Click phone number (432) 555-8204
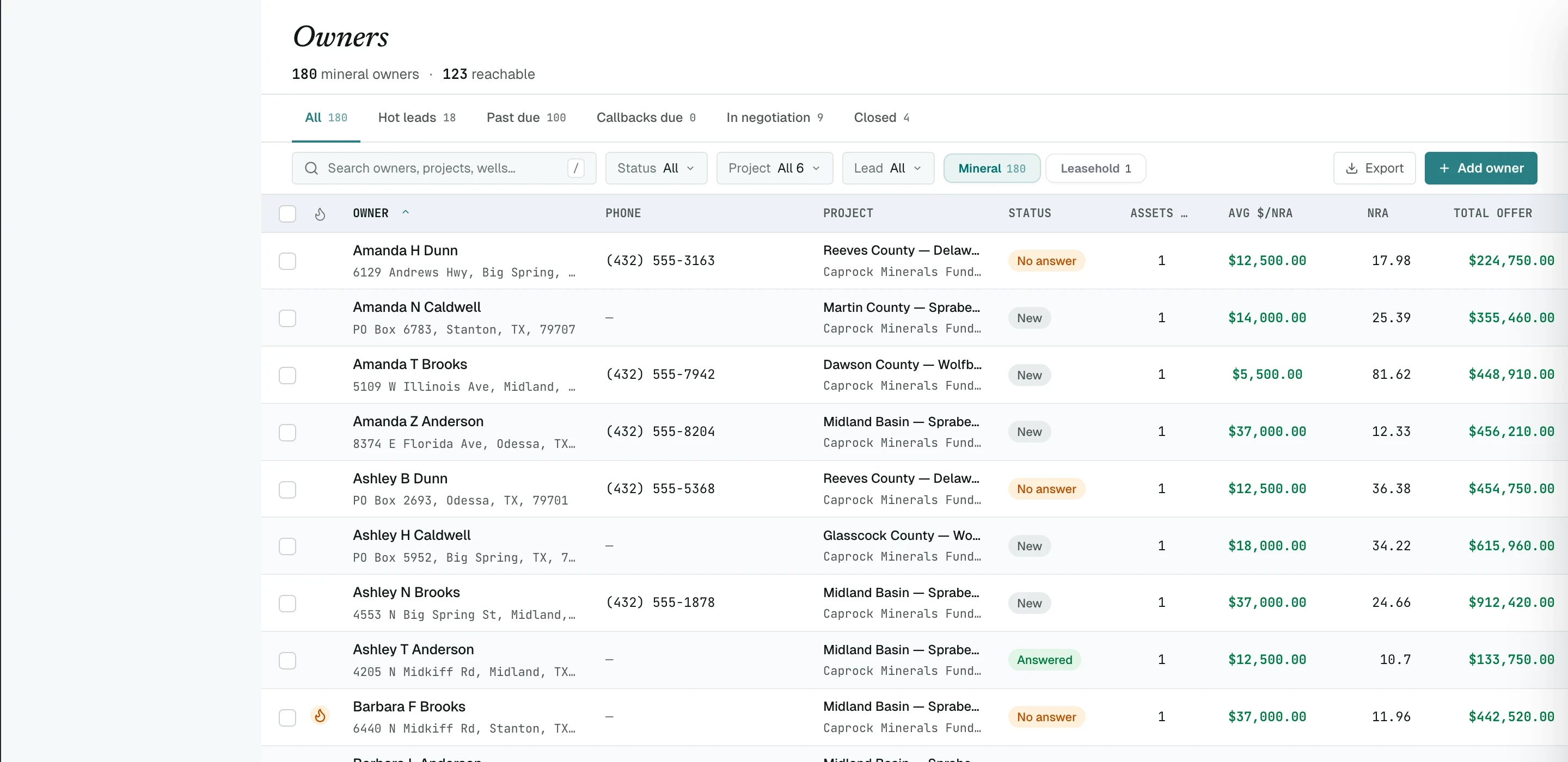The width and height of the screenshot is (1568, 762). (x=660, y=432)
